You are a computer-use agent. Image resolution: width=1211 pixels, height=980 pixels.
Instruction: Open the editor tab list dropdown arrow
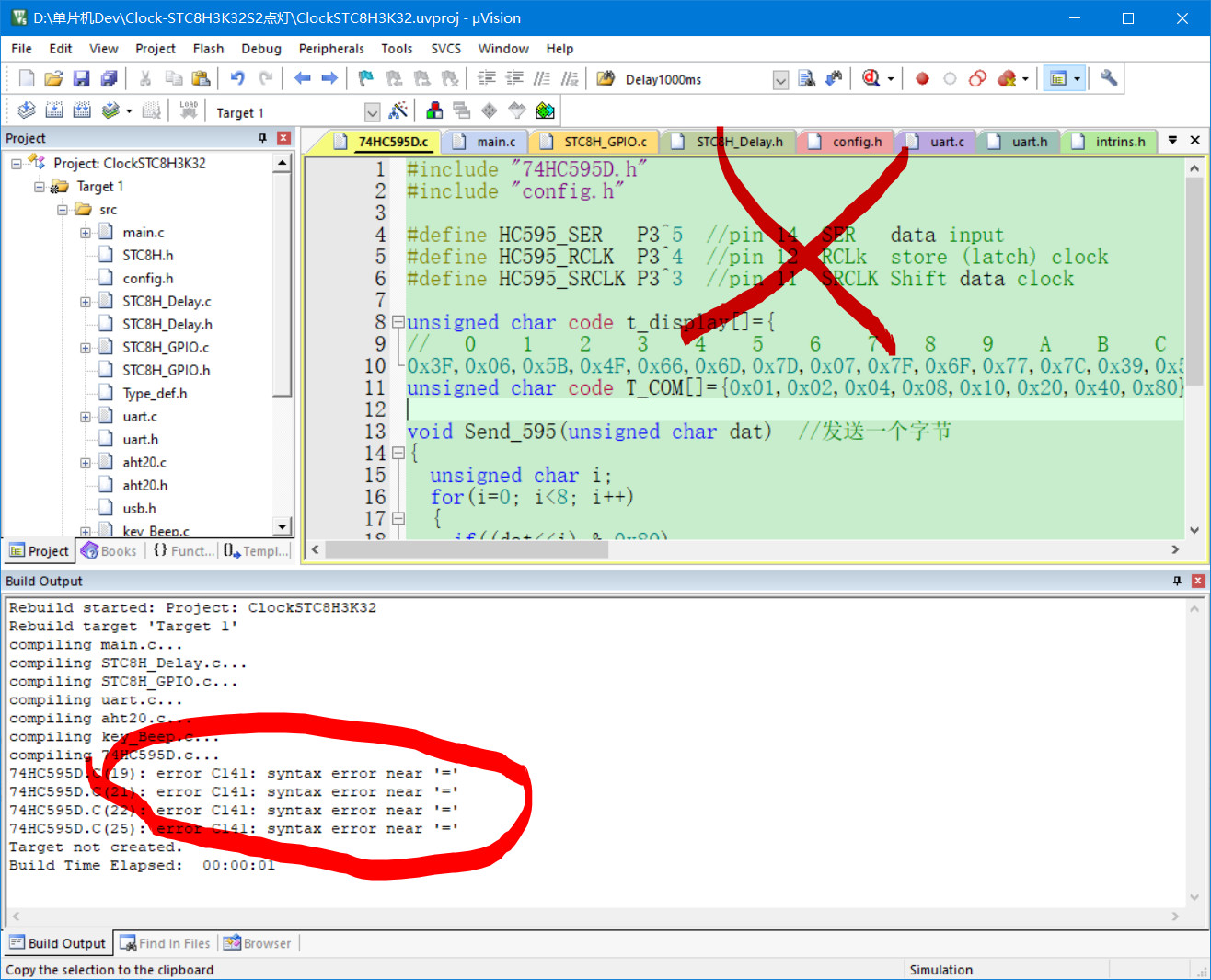tap(1172, 141)
